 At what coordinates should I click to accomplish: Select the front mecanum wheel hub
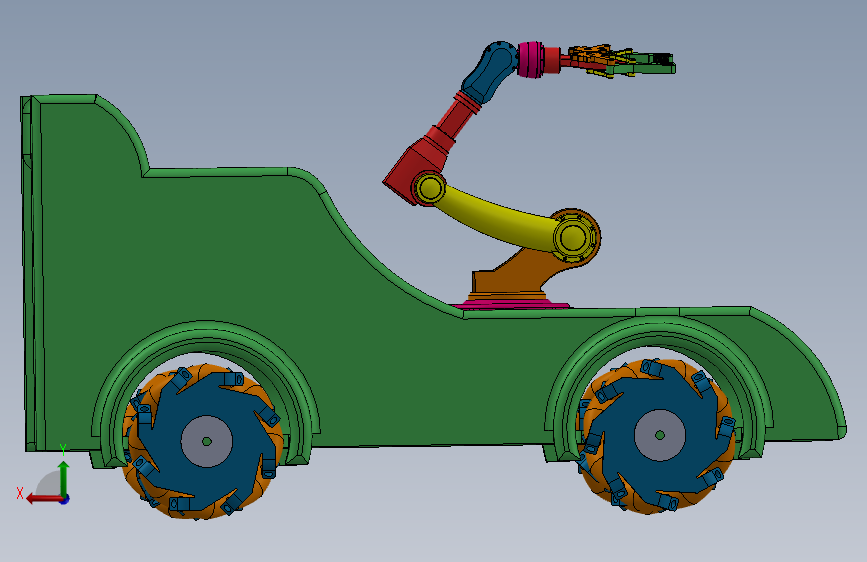660,435
